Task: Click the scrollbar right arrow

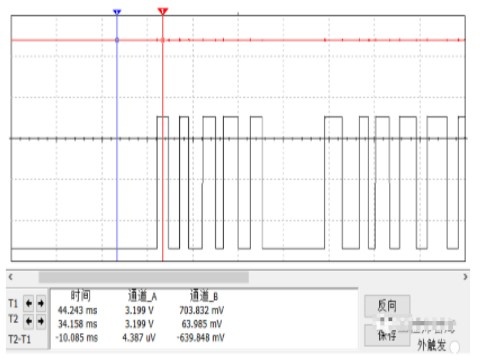Action: pyautogui.click(x=465, y=277)
